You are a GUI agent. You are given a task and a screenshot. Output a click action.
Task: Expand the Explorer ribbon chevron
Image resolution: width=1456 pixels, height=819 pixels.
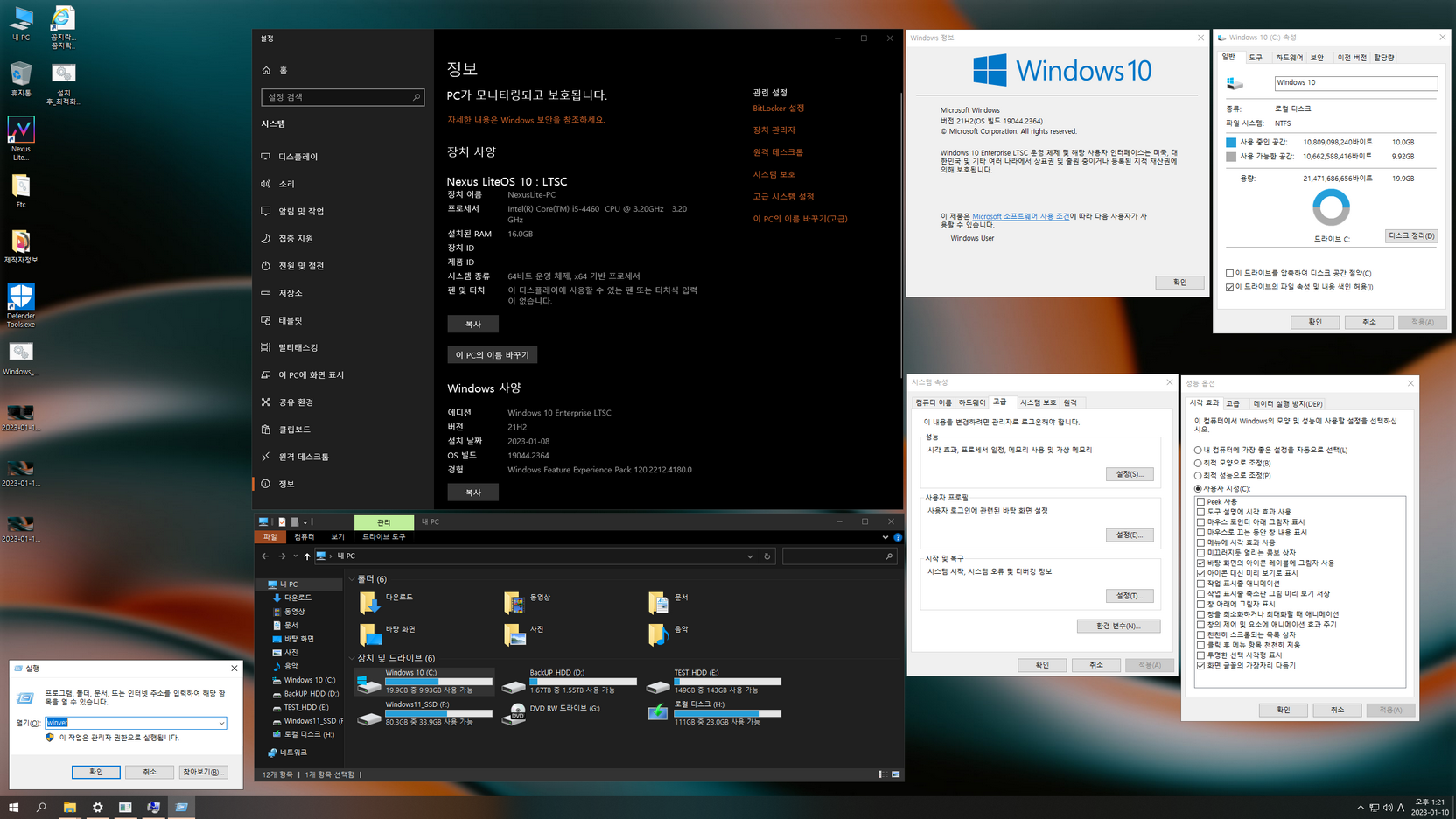[885, 537]
